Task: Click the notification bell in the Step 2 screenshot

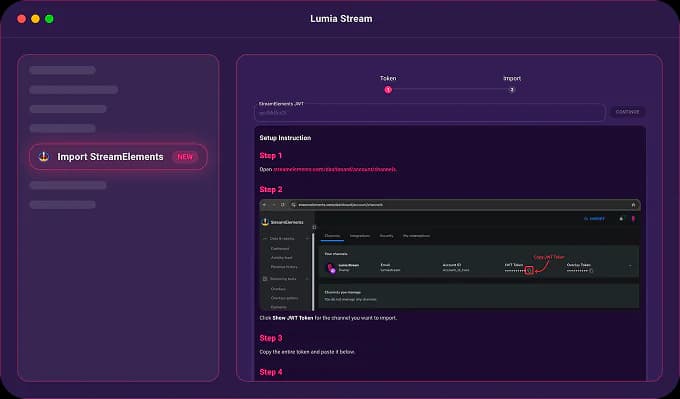Action: pyautogui.click(x=621, y=219)
